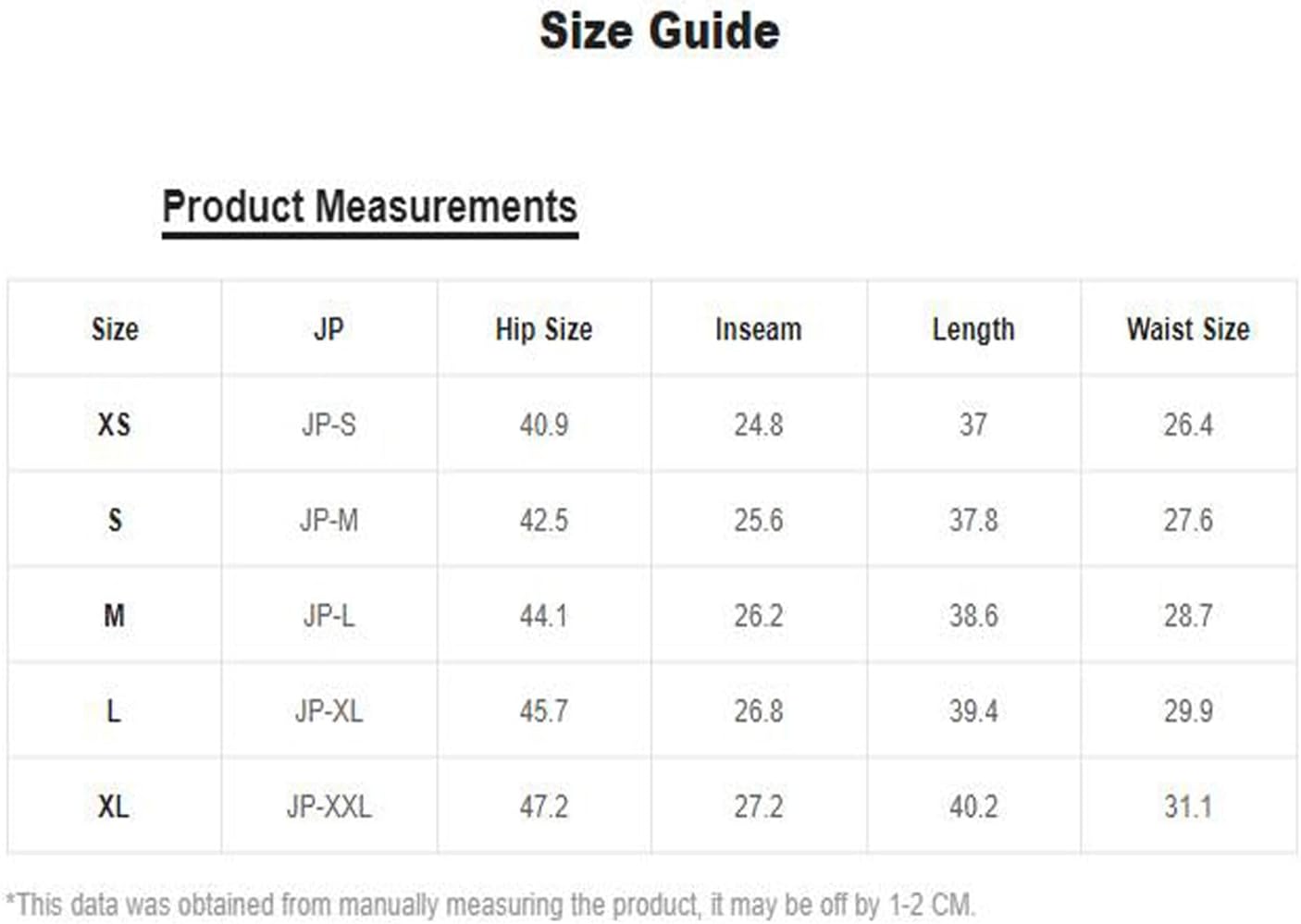Click the Waist Size column header

click(1187, 329)
